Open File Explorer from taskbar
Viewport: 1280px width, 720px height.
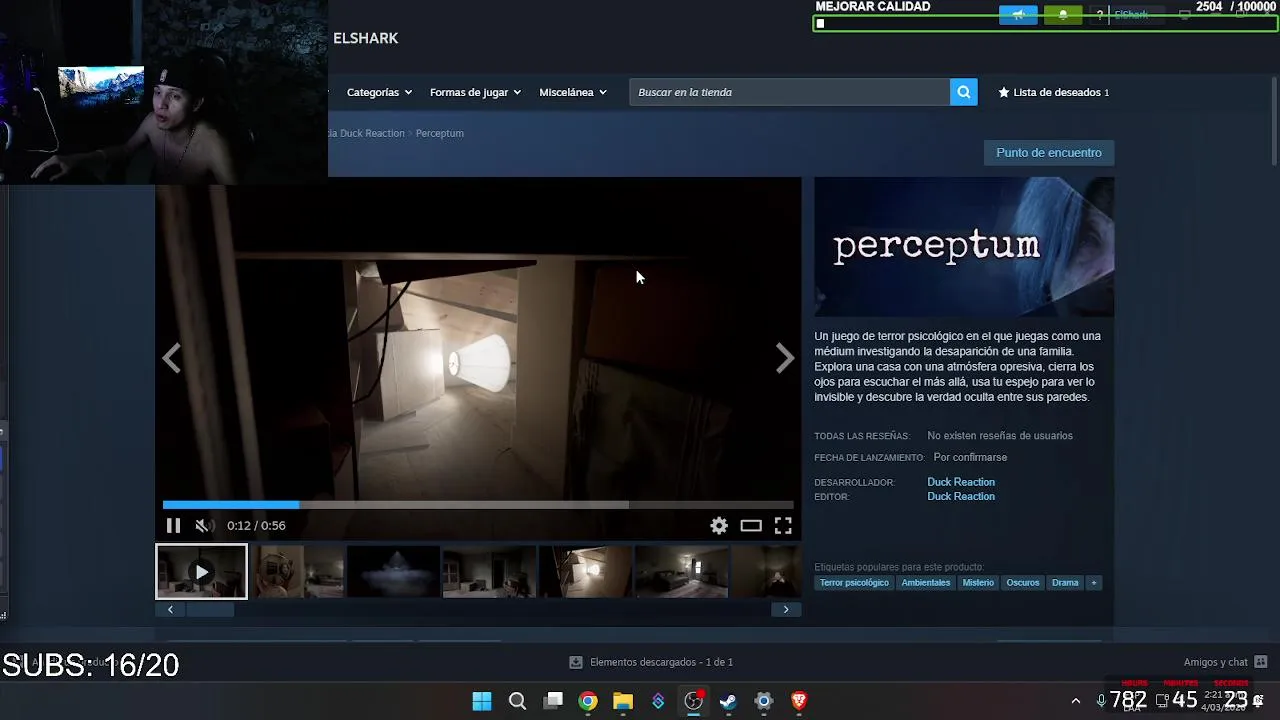[623, 701]
